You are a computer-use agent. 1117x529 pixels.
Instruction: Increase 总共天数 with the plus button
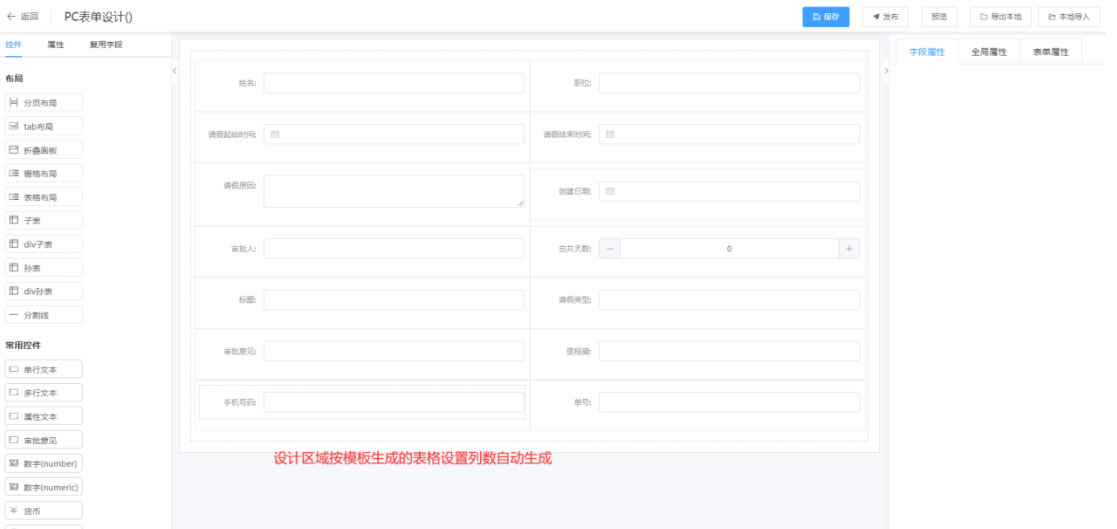[849, 248]
